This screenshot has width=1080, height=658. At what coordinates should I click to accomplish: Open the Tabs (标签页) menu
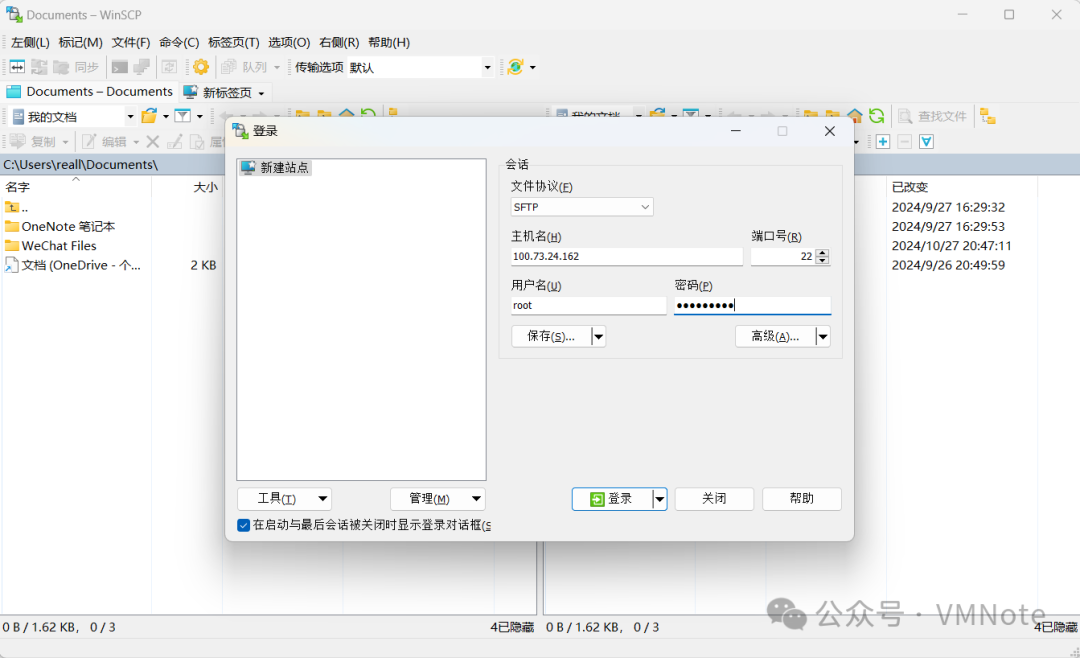coord(233,42)
